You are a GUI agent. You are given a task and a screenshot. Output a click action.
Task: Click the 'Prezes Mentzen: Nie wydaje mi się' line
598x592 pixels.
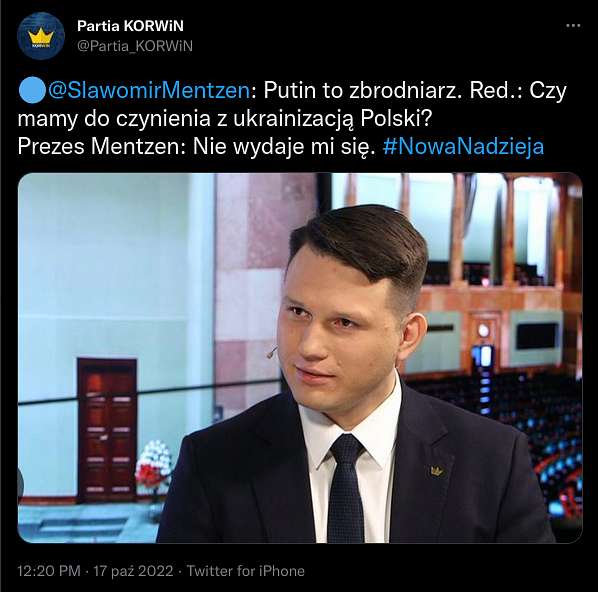[x=196, y=147]
